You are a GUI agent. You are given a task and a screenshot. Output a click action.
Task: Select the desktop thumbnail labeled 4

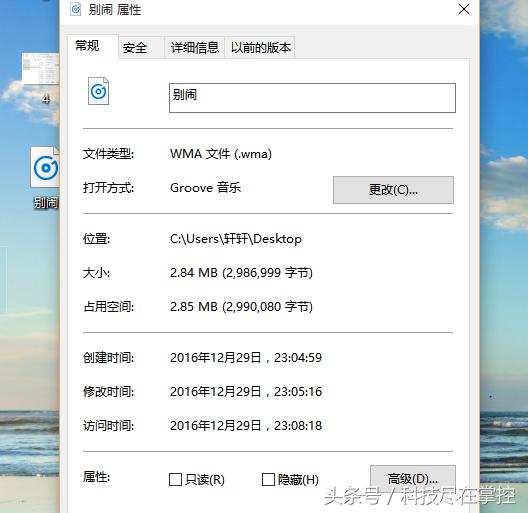pyautogui.click(x=40, y=69)
